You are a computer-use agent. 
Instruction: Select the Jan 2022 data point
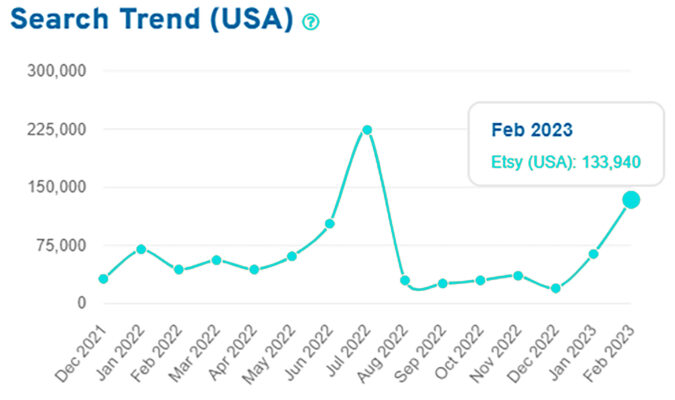pos(141,249)
